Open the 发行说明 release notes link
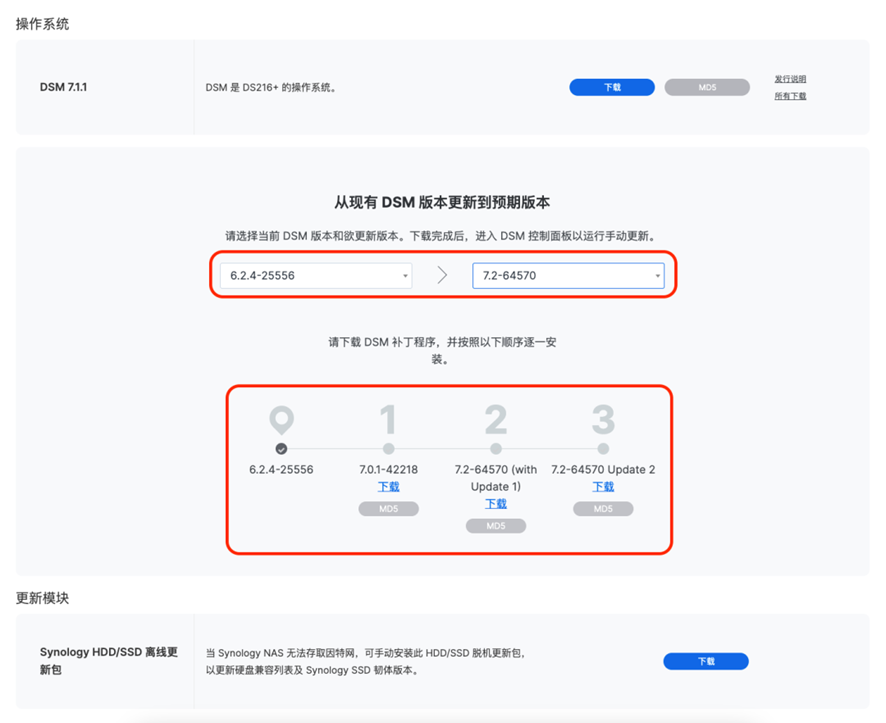Image resolution: width=886 pixels, height=723 pixels. coord(790,79)
